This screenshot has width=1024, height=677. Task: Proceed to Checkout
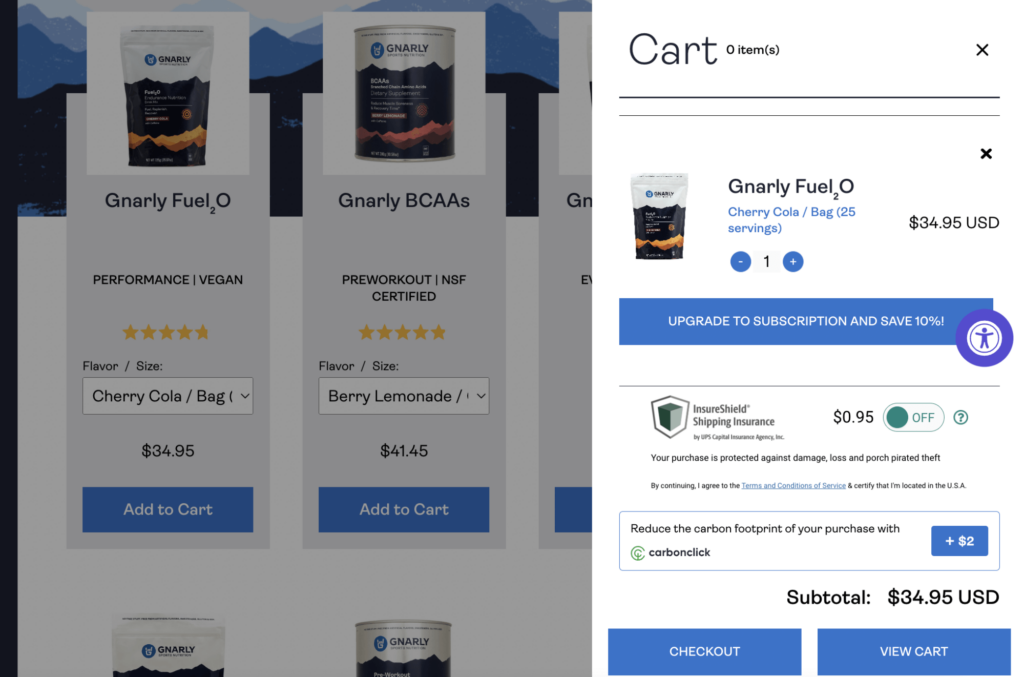[x=704, y=652]
